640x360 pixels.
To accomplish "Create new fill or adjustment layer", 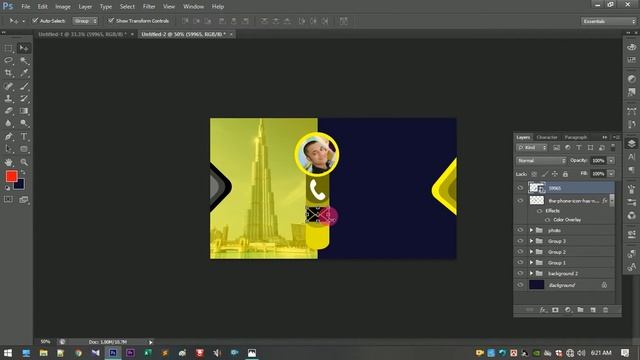I will point(568,310).
